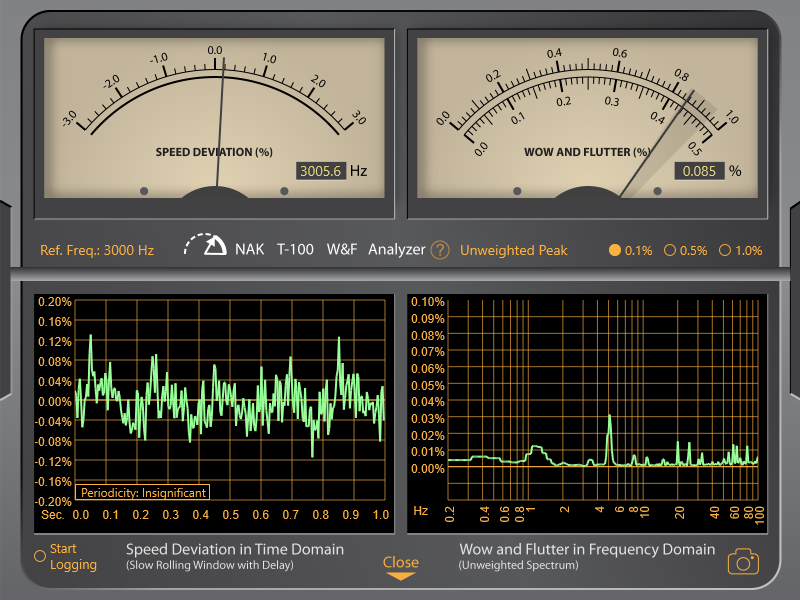Click the 3005.6 Hz frequency readout

point(320,171)
